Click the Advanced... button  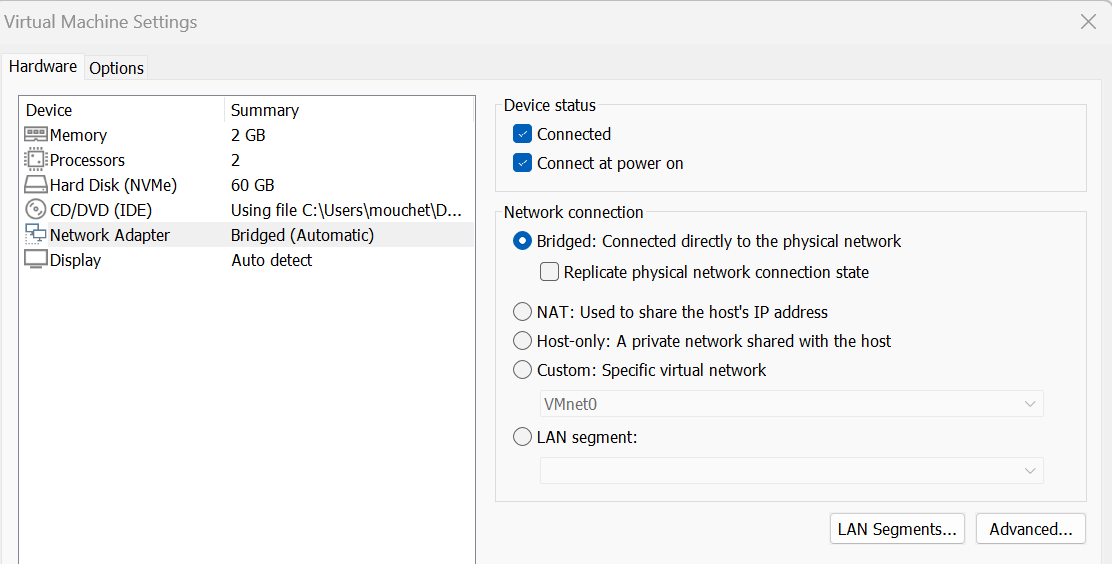pyautogui.click(x=1030, y=529)
